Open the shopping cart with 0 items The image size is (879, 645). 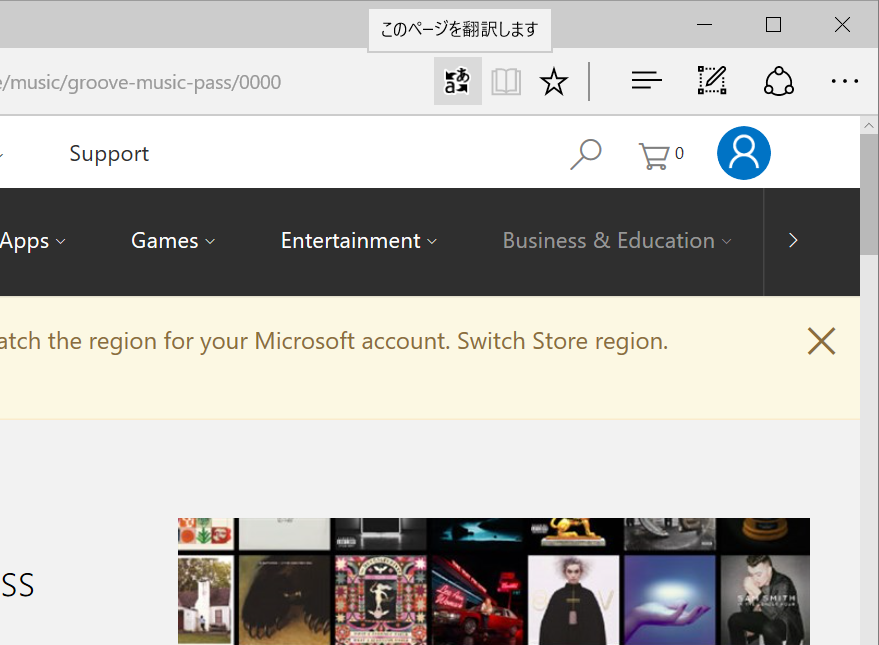661,156
